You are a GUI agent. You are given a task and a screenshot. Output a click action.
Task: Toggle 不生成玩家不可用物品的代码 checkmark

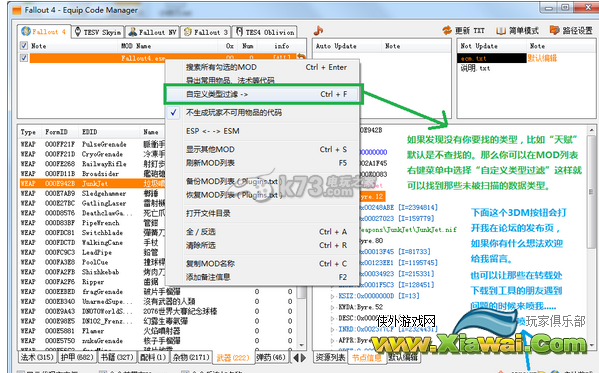tap(173, 112)
